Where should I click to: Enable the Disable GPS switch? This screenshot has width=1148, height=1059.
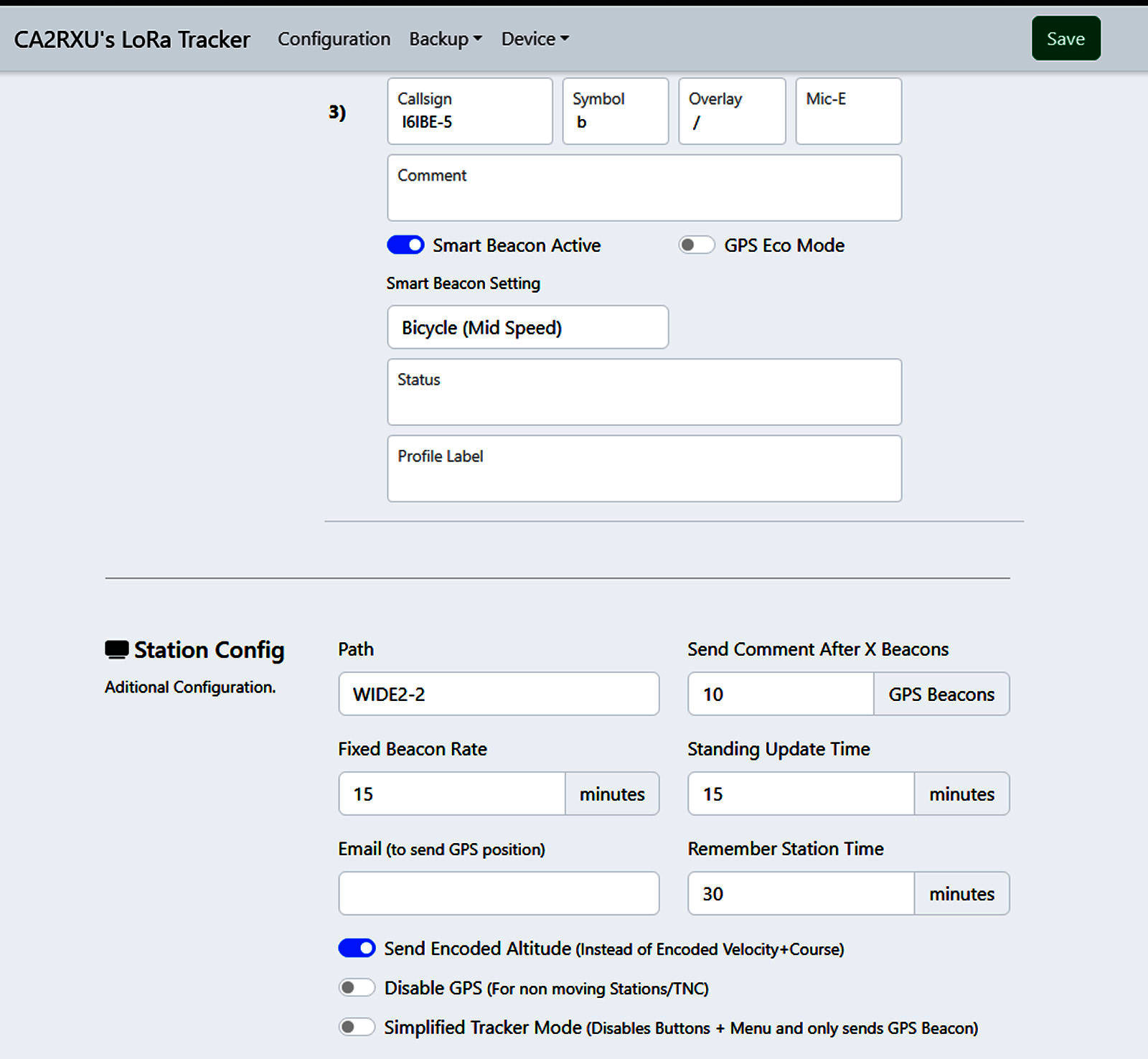(x=357, y=988)
